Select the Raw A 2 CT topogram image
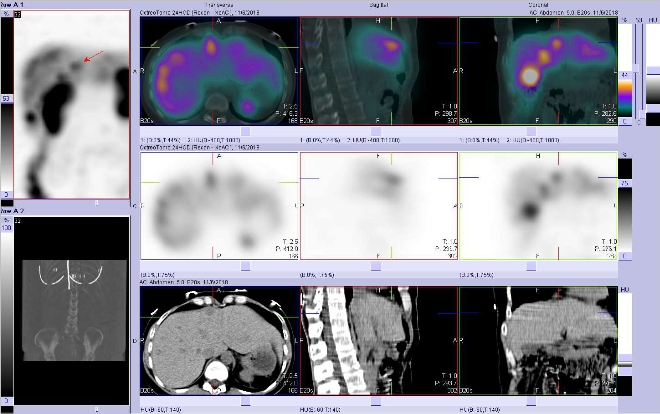Viewport: 660px width, 414px height. [72, 311]
